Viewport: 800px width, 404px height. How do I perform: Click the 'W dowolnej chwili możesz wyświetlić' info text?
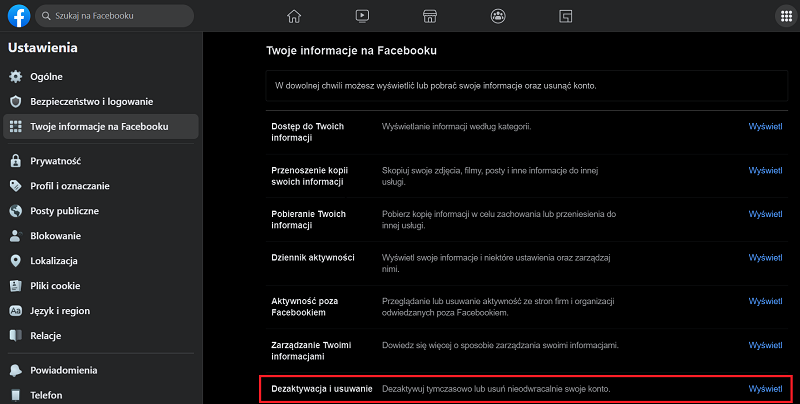point(436,86)
